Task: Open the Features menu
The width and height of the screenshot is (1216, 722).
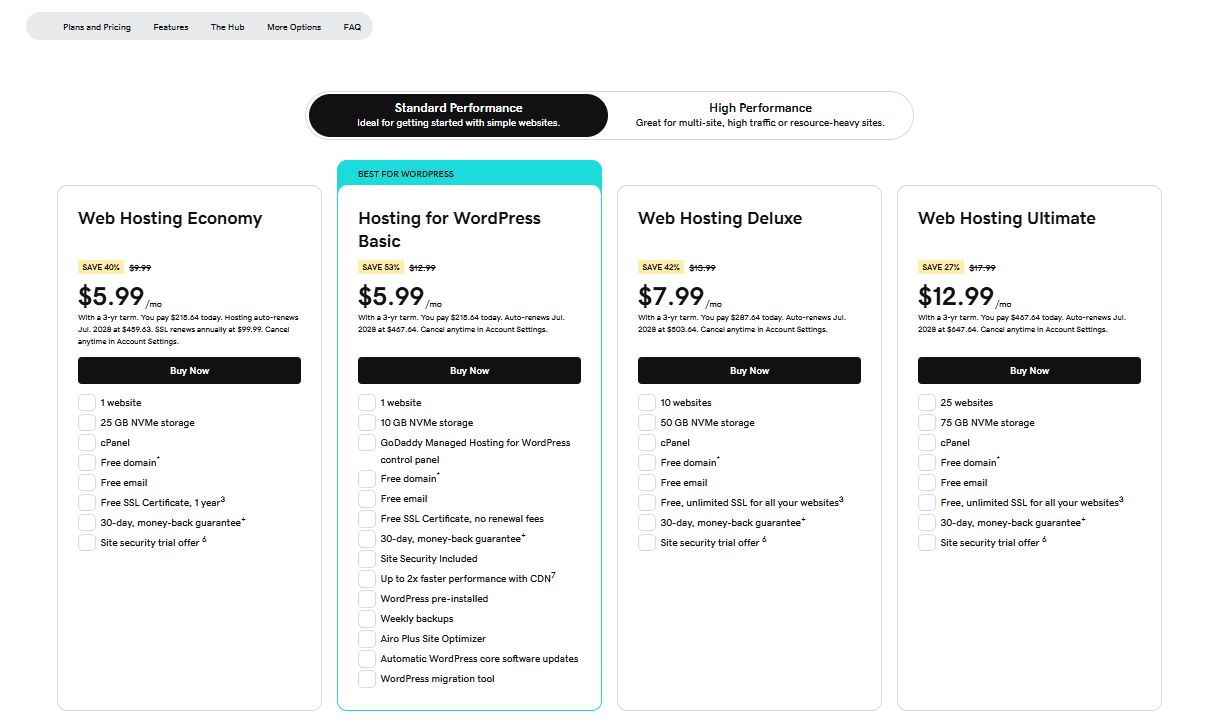Action: pos(170,27)
